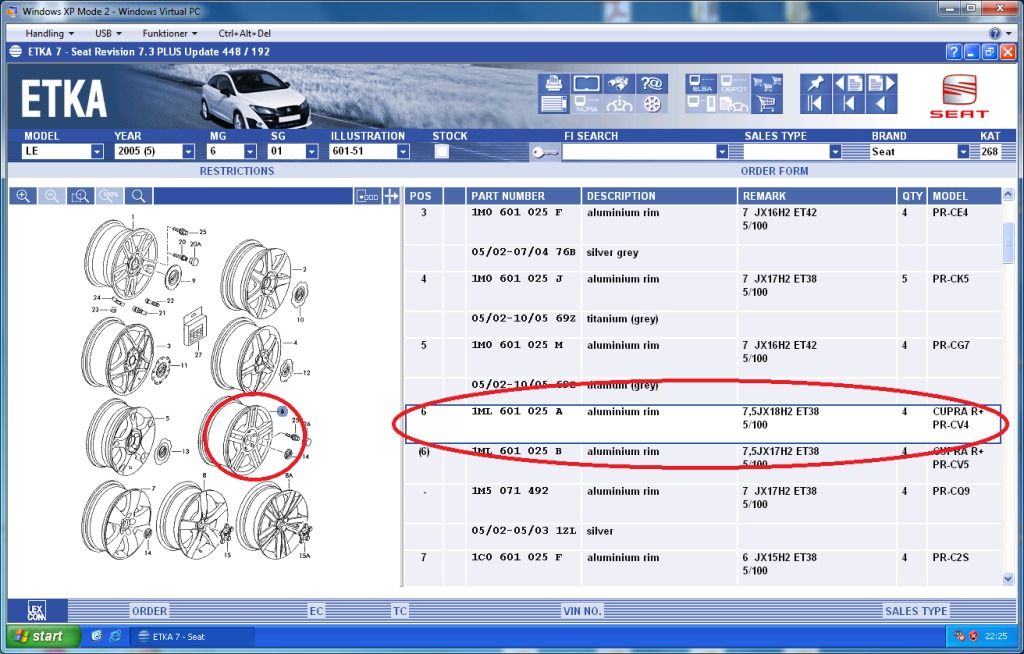Click the PART NUMBER column header
Screen dimensions: 1024x654
(523, 196)
